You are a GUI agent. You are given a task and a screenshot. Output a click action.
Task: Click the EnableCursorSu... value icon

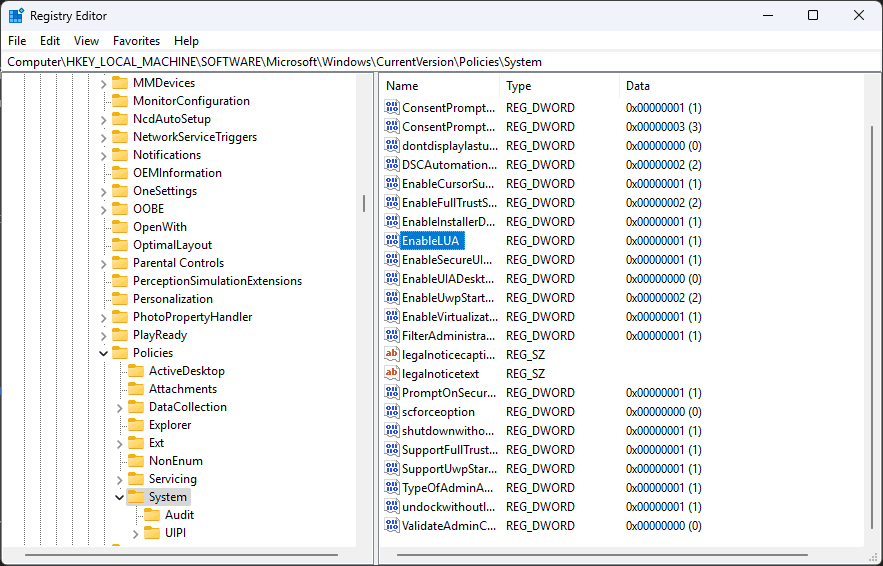coord(391,184)
